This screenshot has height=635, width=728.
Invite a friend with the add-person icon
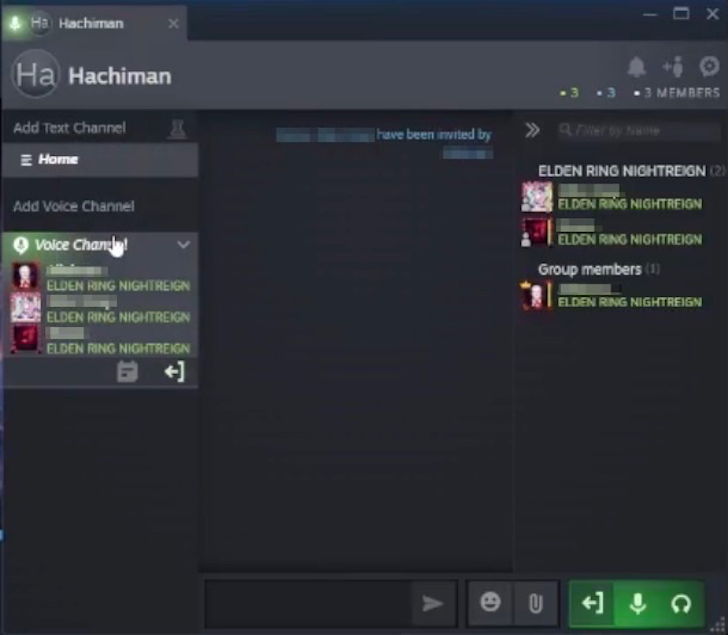pyautogui.click(x=673, y=67)
